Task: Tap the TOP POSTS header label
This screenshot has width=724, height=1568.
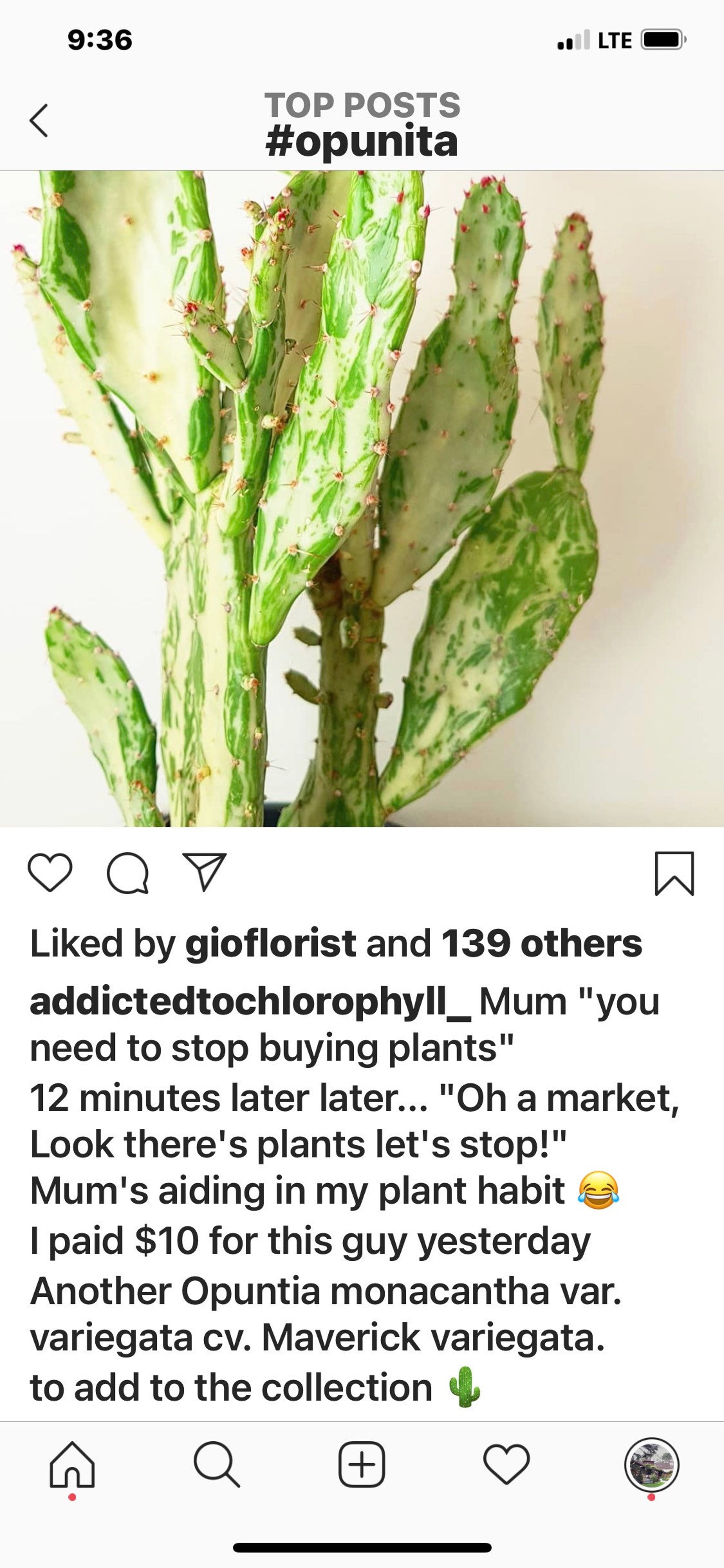Action: (x=362, y=105)
